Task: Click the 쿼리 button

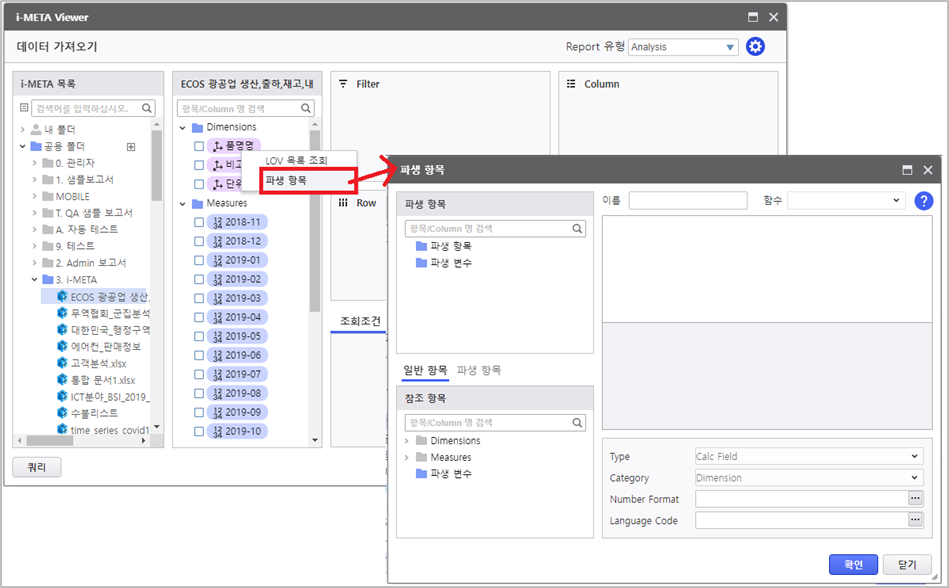Action: [x=36, y=467]
